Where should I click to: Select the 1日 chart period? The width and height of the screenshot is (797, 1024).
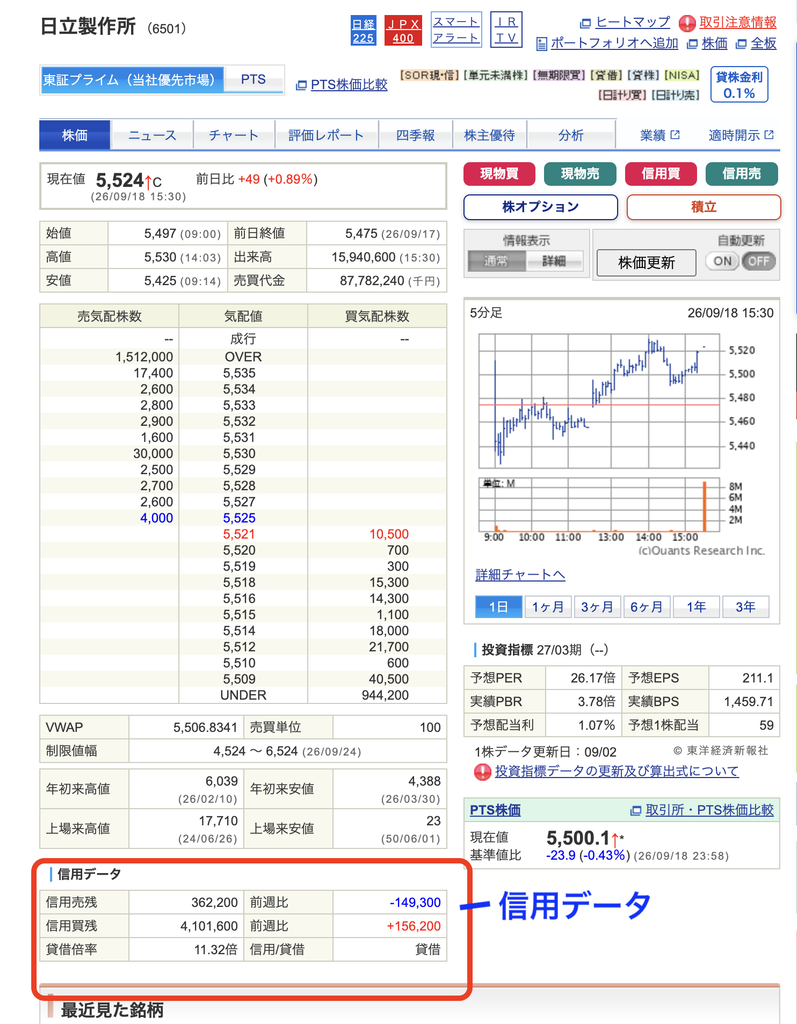[x=498, y=607]
